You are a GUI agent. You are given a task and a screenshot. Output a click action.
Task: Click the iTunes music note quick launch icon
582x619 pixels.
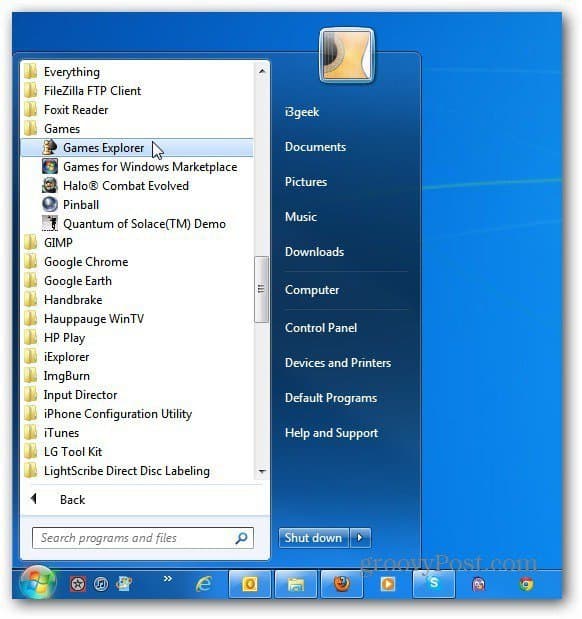[x=101, y=583]
